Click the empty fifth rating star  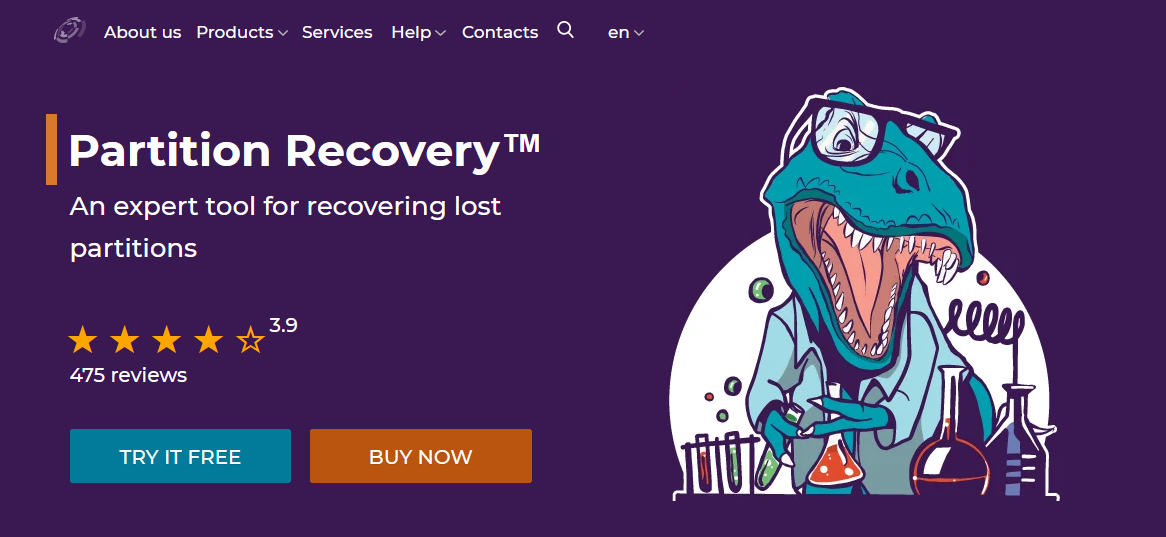pyautogui.click(x=251, y=340)
